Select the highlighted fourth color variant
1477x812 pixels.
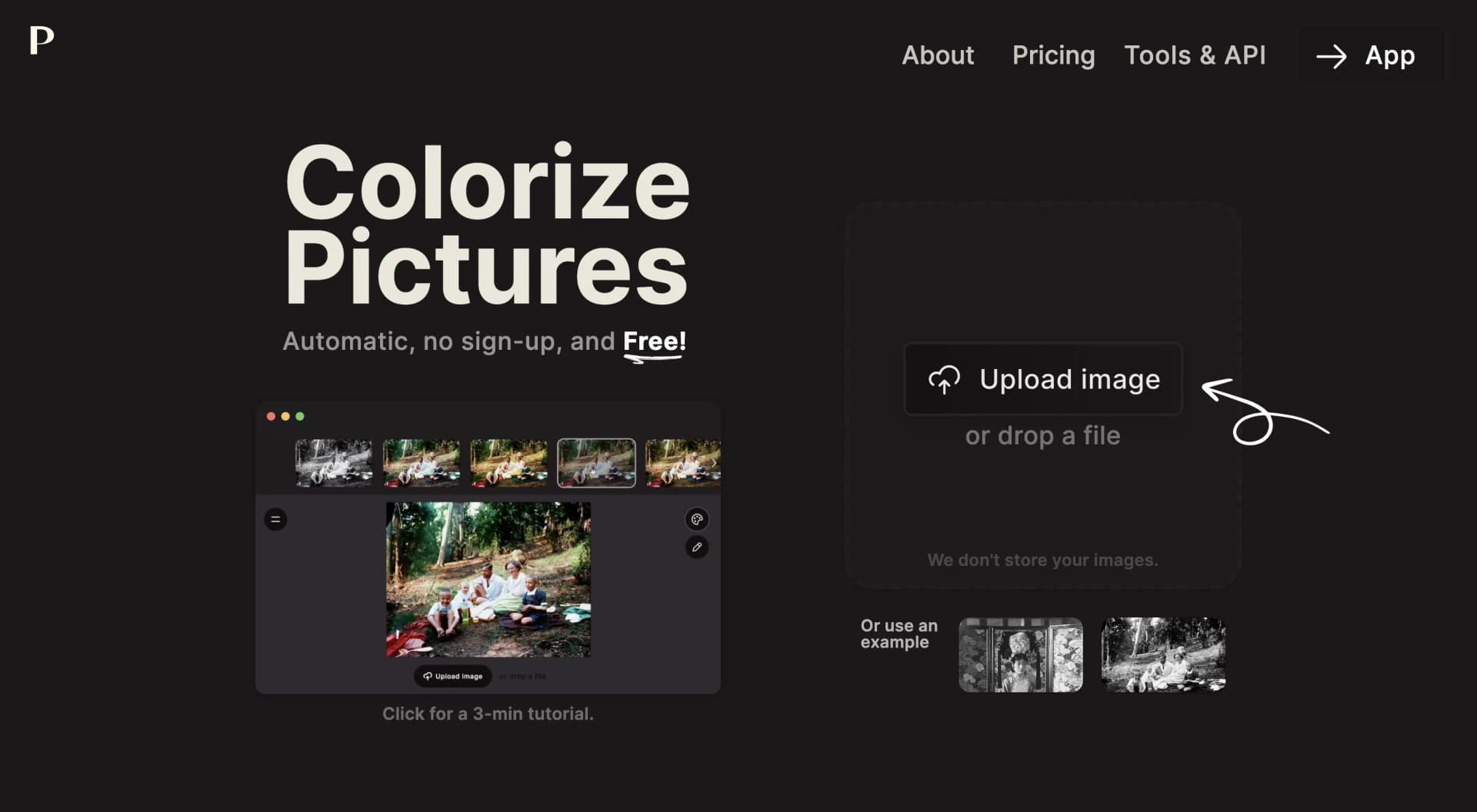coord(596,462)
